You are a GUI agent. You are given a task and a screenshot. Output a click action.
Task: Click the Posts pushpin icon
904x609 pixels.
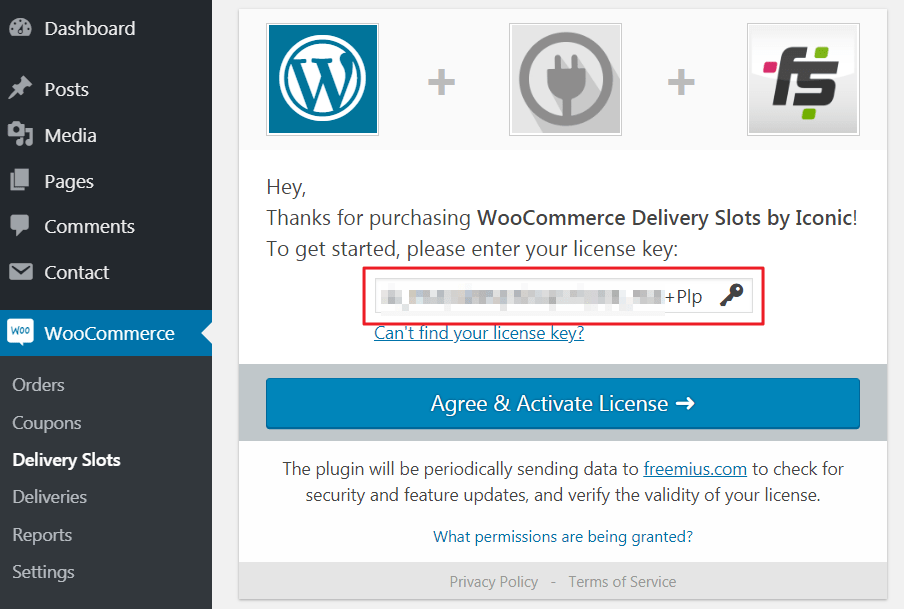[x=20, y=89]
